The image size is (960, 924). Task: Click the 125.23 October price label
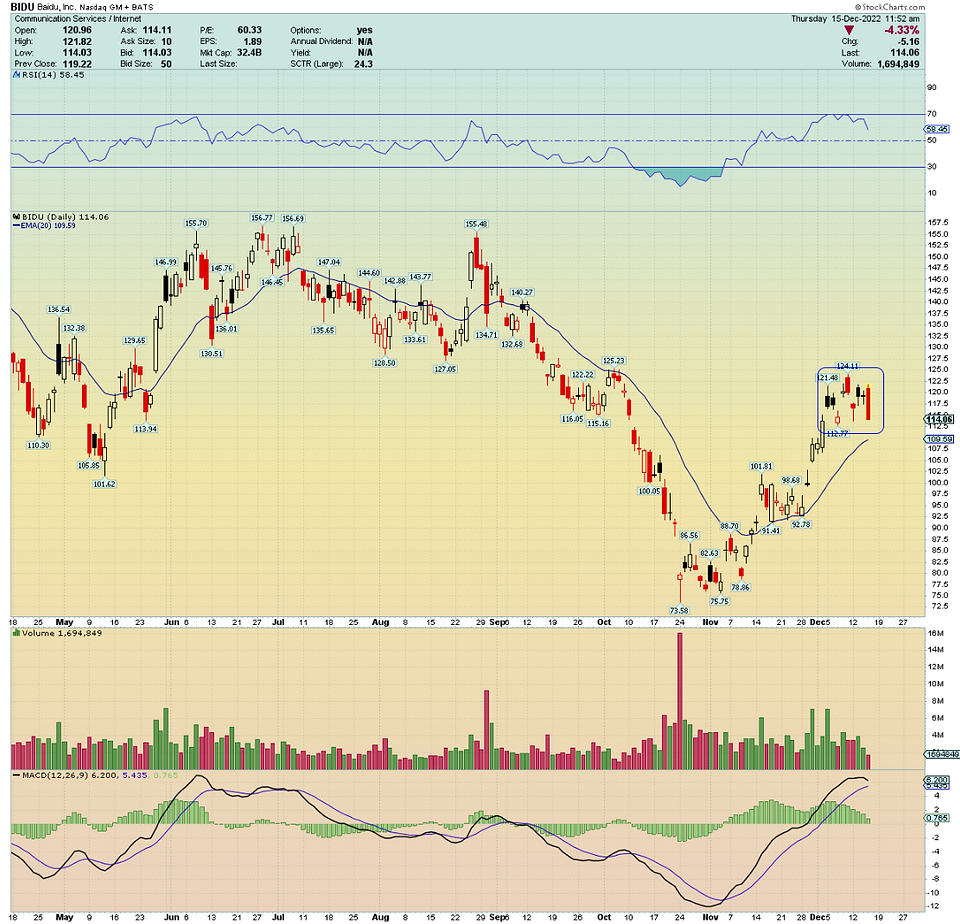point(613,361)
